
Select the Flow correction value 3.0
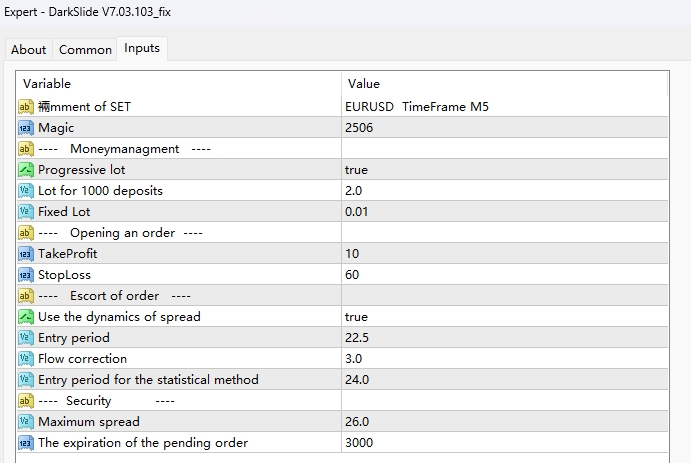354,359
